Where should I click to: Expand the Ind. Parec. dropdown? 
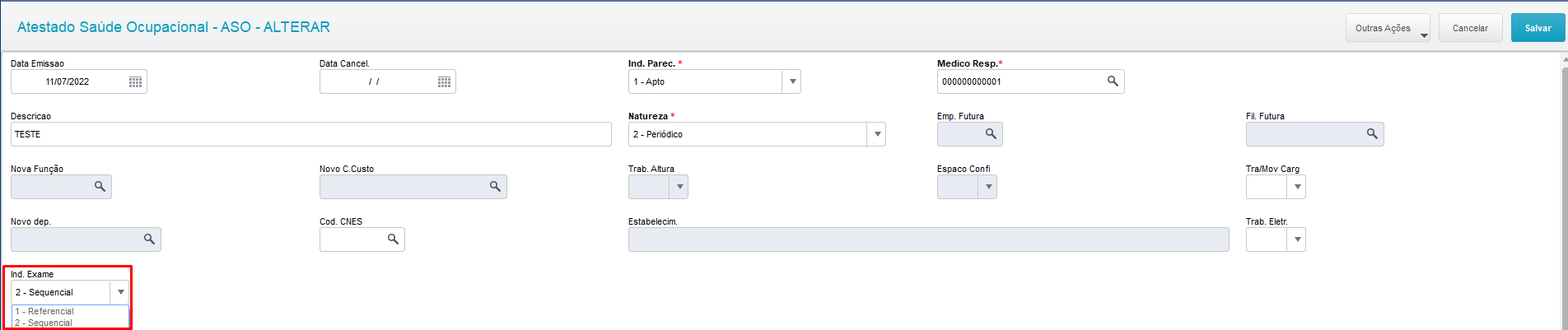[x=792, y=81]
